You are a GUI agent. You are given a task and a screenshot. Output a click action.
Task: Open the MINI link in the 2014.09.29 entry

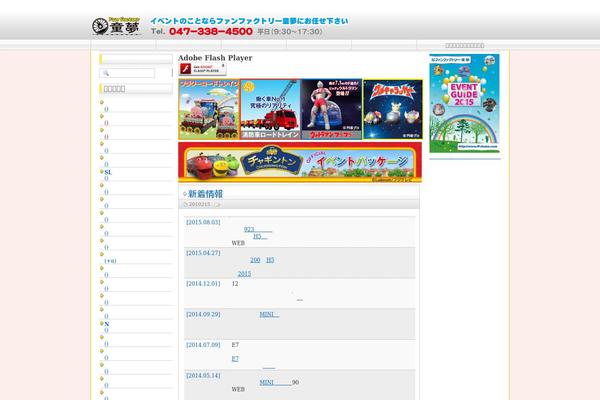tap(269, 314)
